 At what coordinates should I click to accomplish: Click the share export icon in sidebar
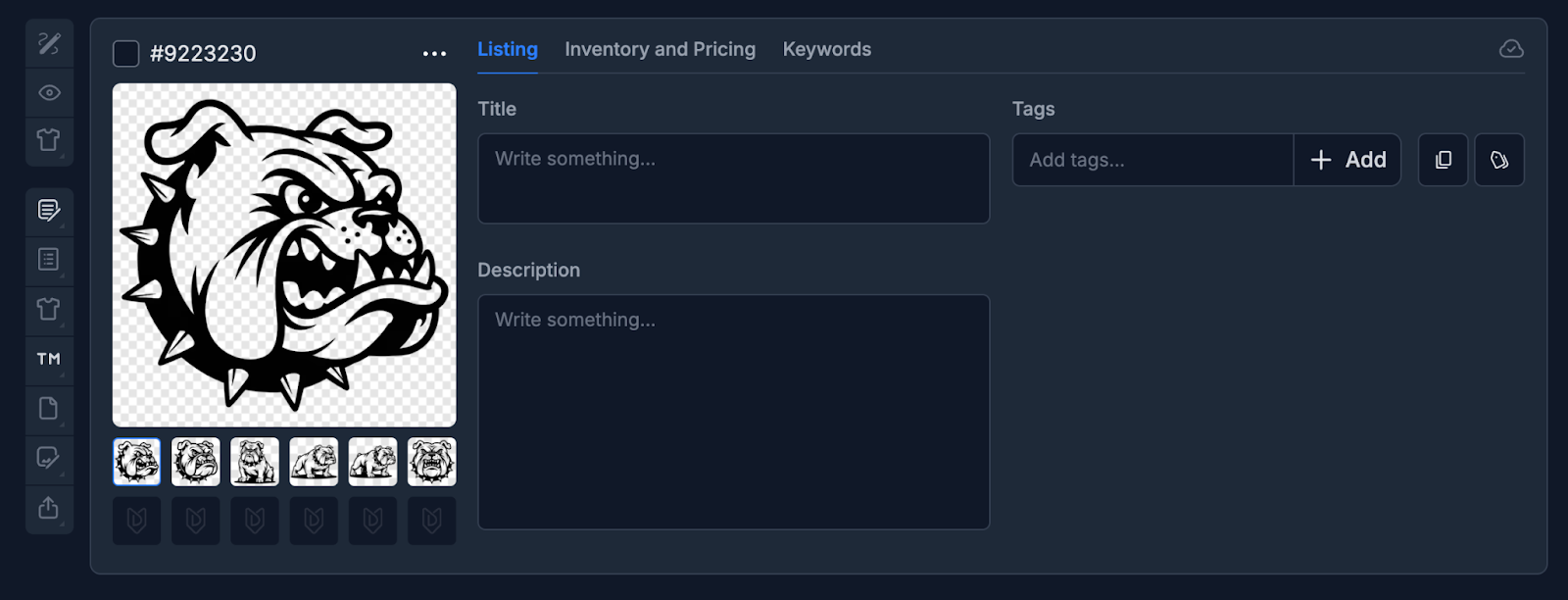click(x=49, y=508)
